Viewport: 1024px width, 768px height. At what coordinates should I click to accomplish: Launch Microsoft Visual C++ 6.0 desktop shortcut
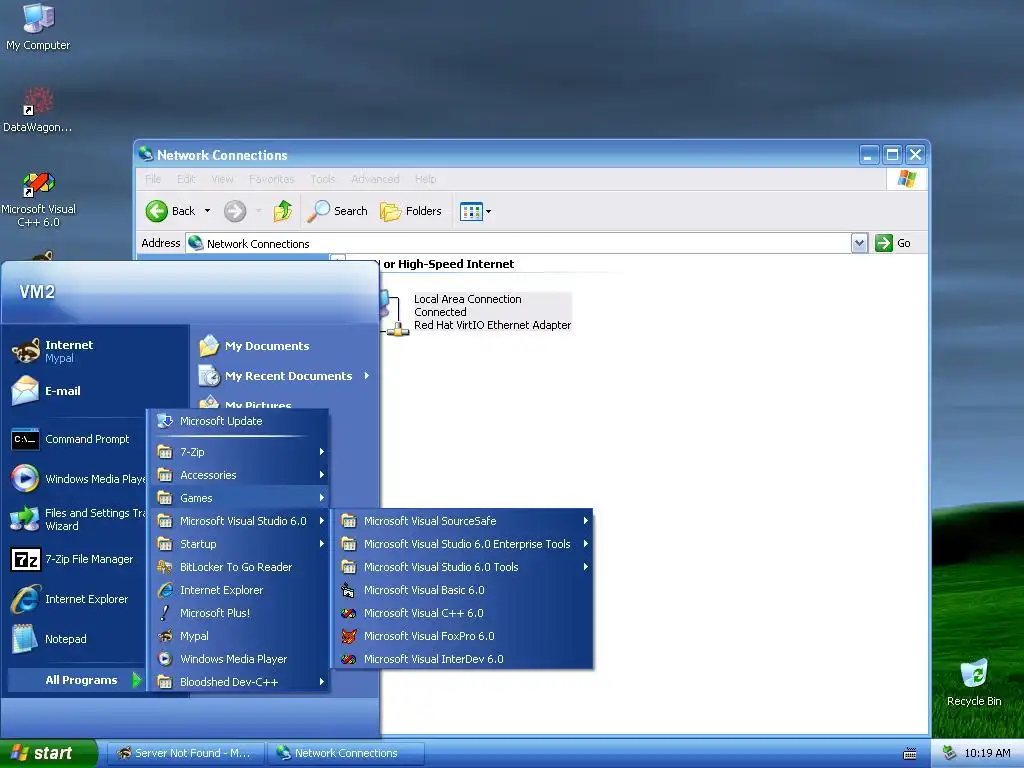click(38, 199)
